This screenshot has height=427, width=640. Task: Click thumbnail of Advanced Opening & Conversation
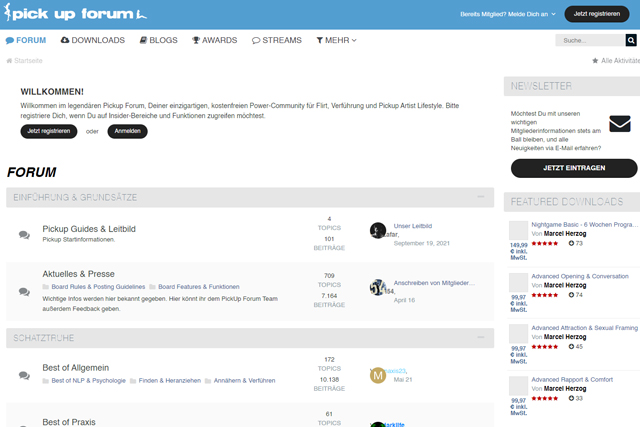click(518, 282)
